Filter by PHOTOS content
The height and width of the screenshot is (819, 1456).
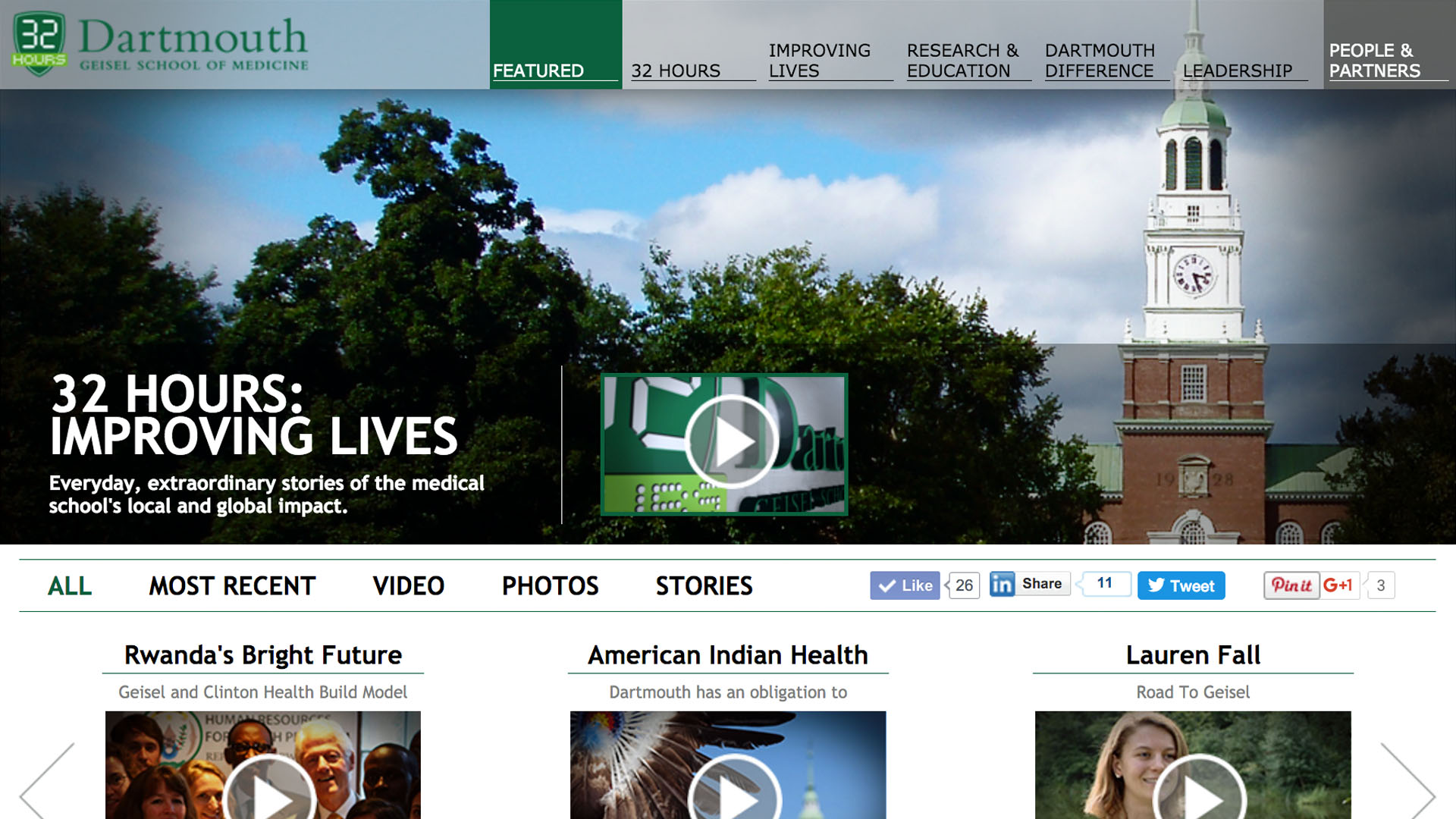[x=551, y=586]
